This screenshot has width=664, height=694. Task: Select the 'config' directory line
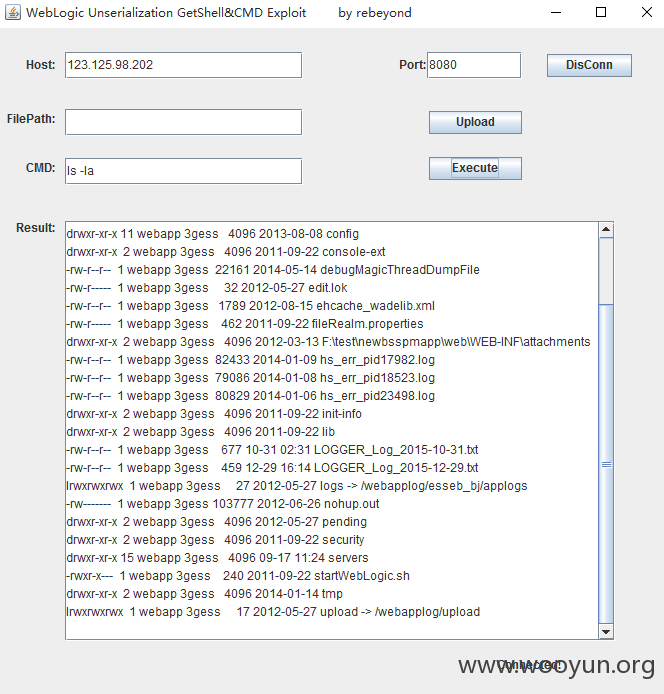point(212,234)
